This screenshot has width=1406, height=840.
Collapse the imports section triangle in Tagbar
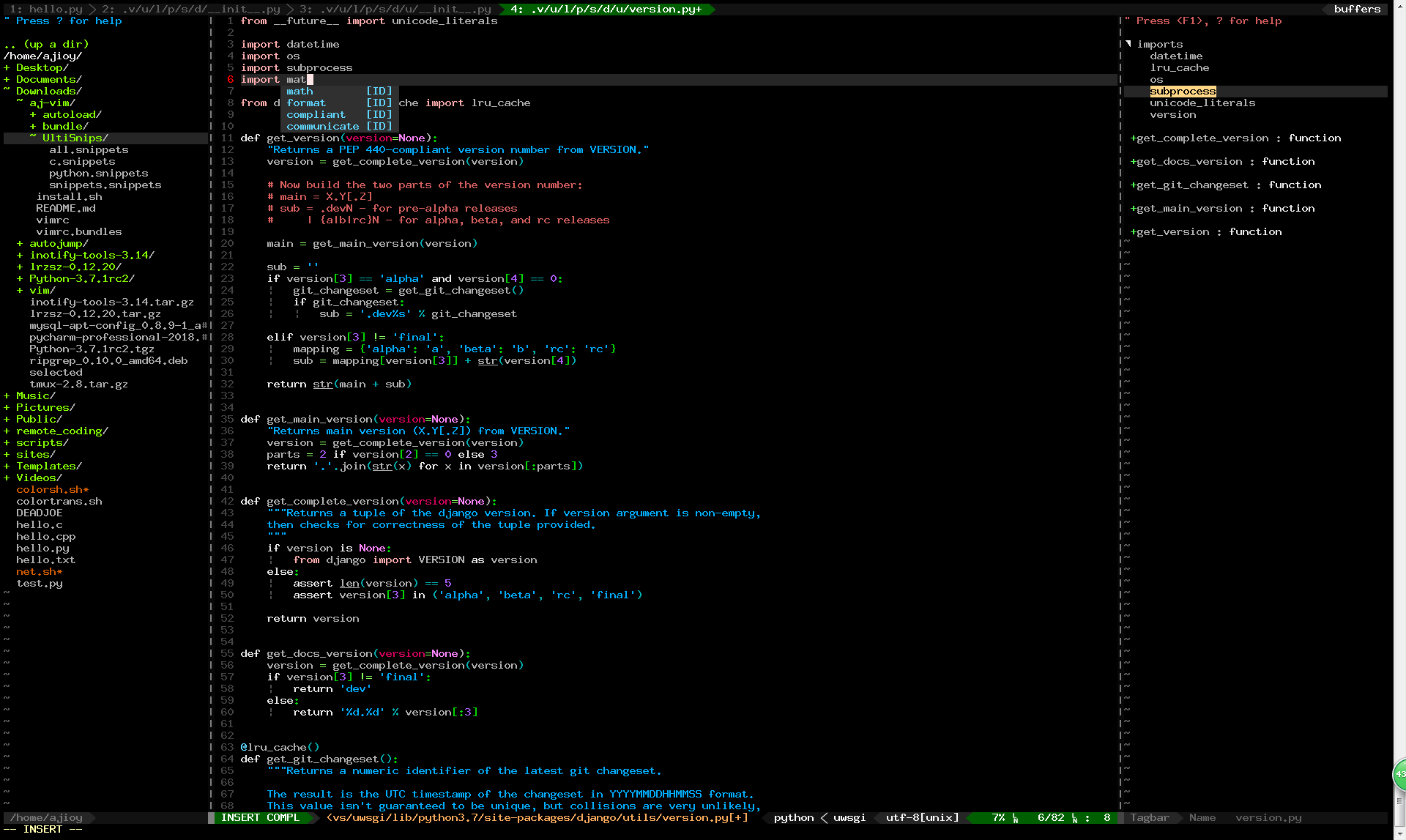(x=1128, y=44)
